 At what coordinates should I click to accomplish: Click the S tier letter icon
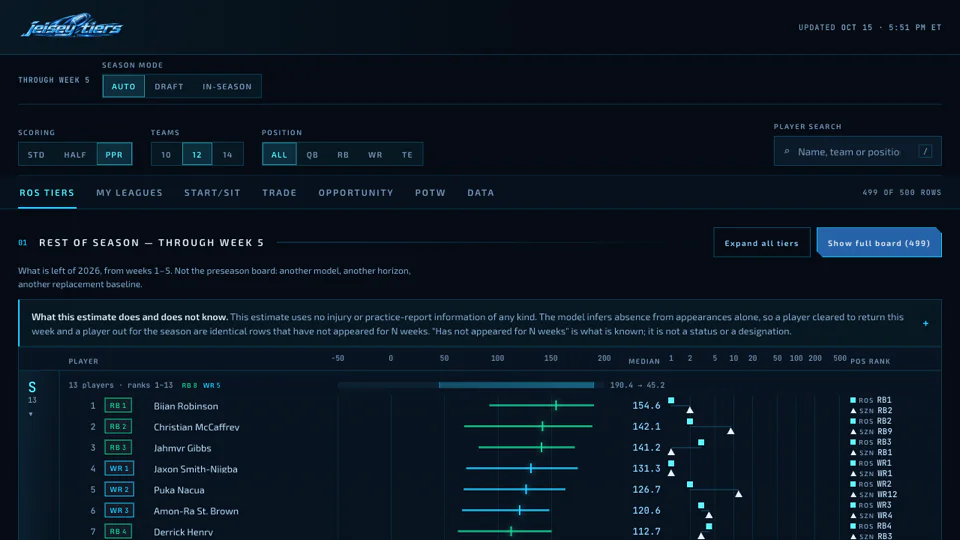32,387
